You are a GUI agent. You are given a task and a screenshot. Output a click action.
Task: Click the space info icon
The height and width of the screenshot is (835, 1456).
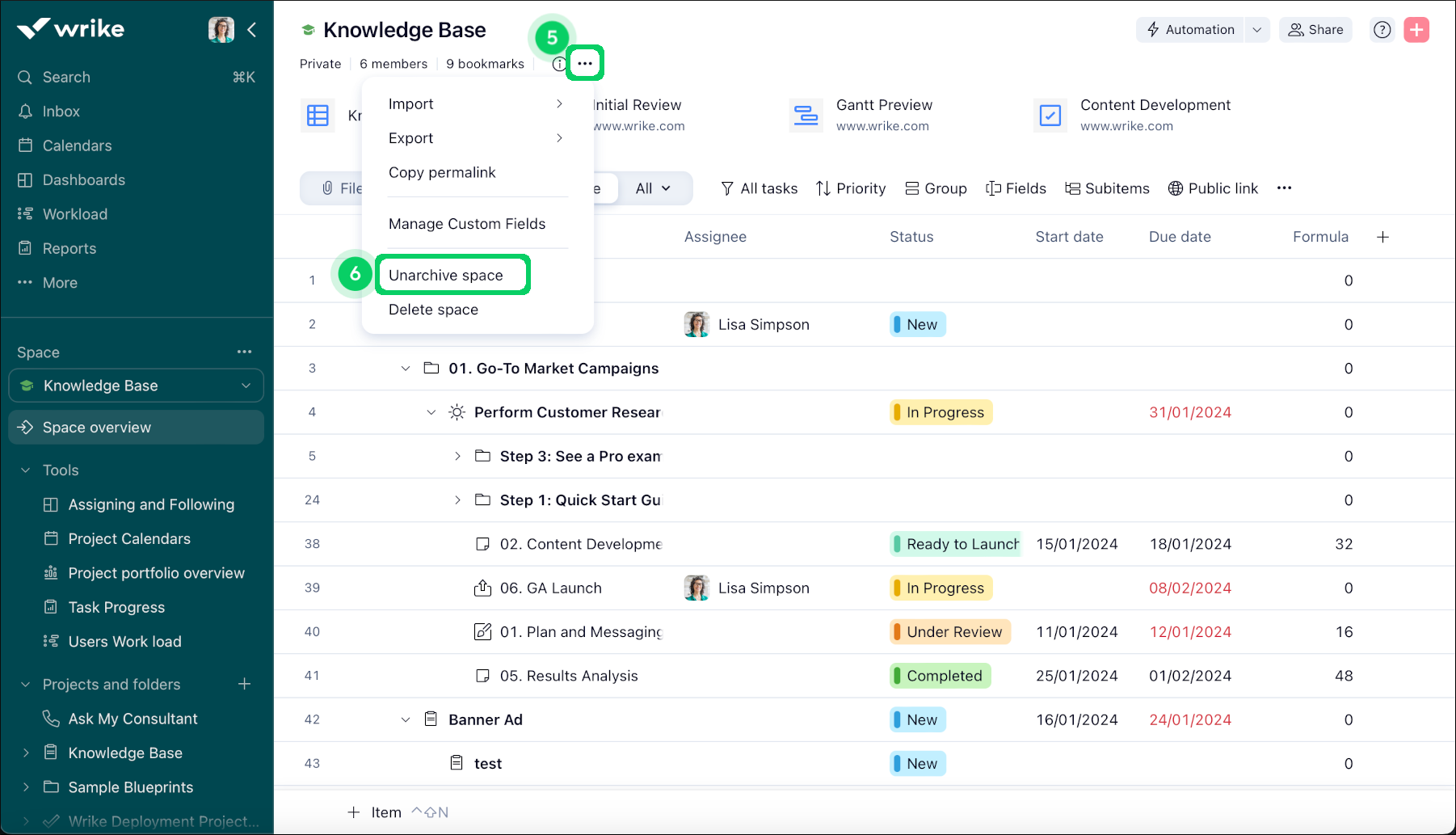558,64
